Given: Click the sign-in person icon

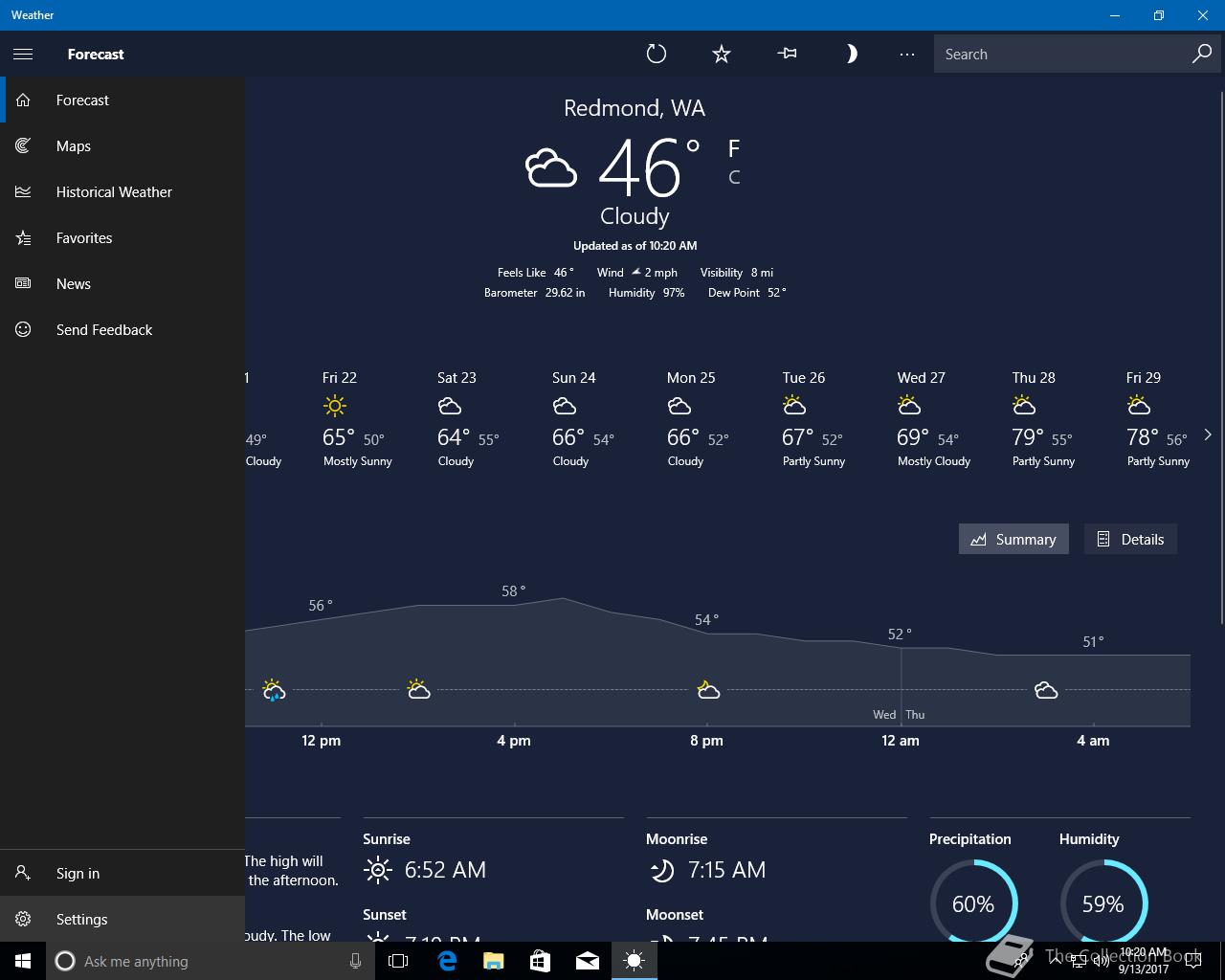Looking at the screenshot, I should coord(23,873).
